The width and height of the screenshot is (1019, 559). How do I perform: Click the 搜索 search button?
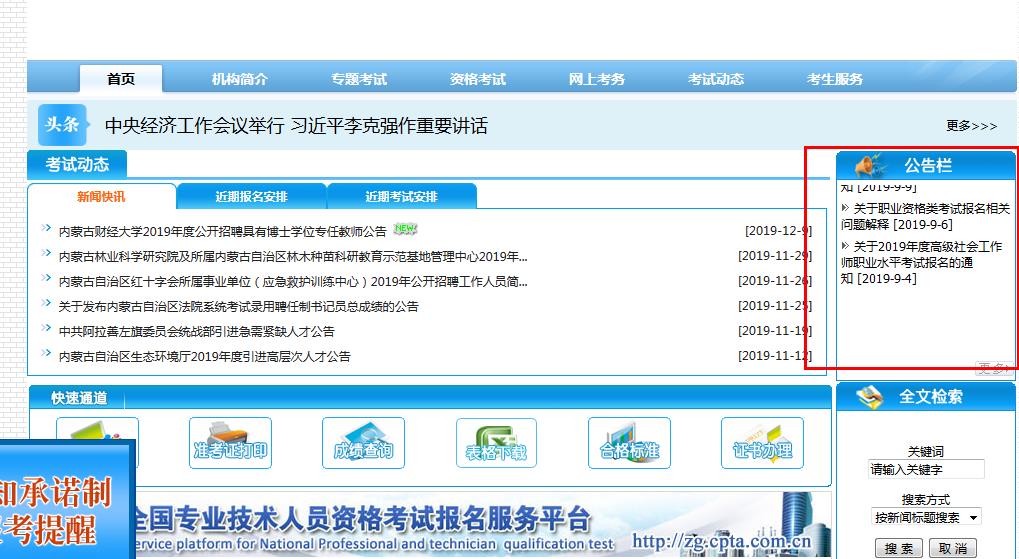898,548
